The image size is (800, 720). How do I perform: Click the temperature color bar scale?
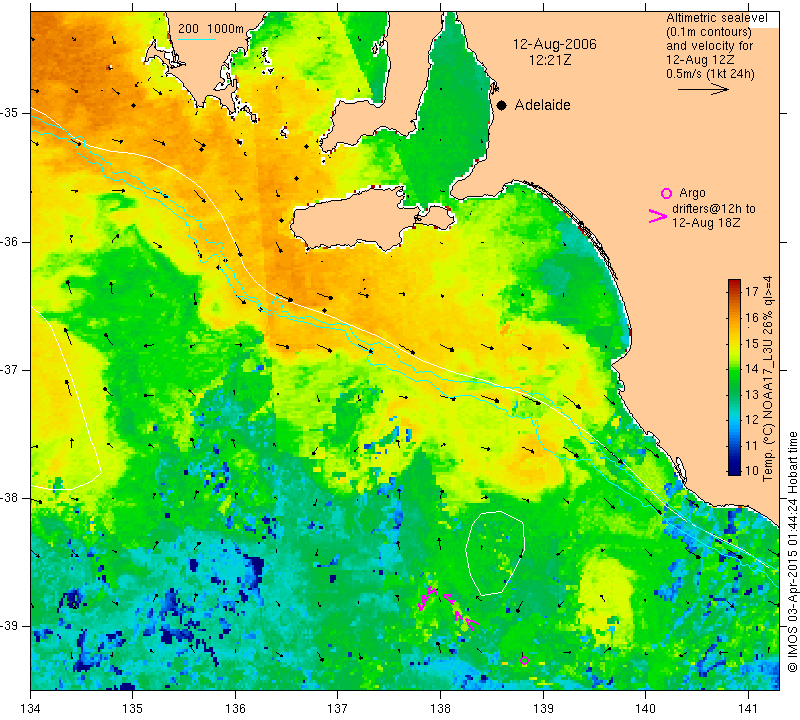click(x=734, y=377)
